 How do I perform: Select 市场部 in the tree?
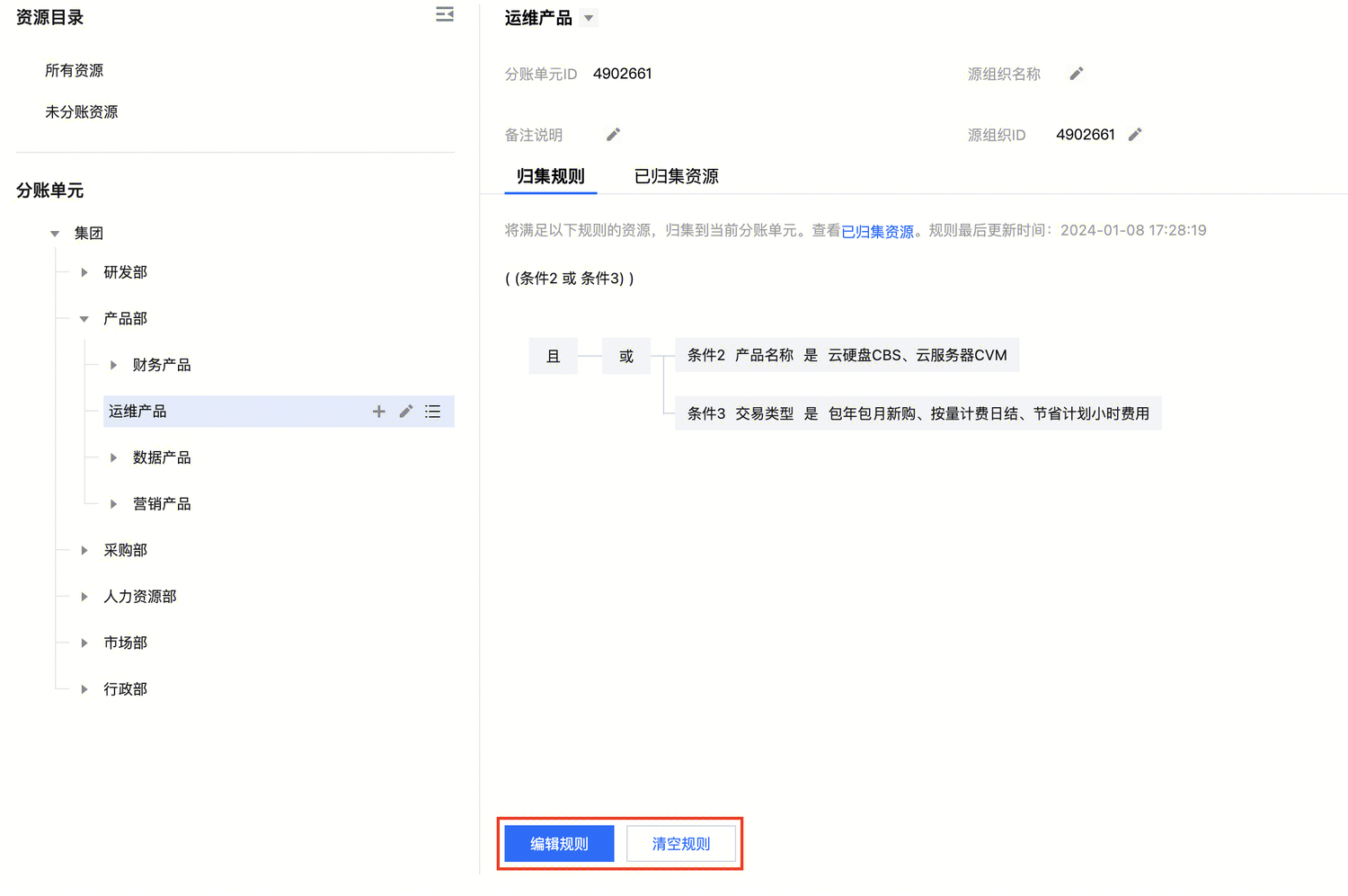click(x=126, y=643)
